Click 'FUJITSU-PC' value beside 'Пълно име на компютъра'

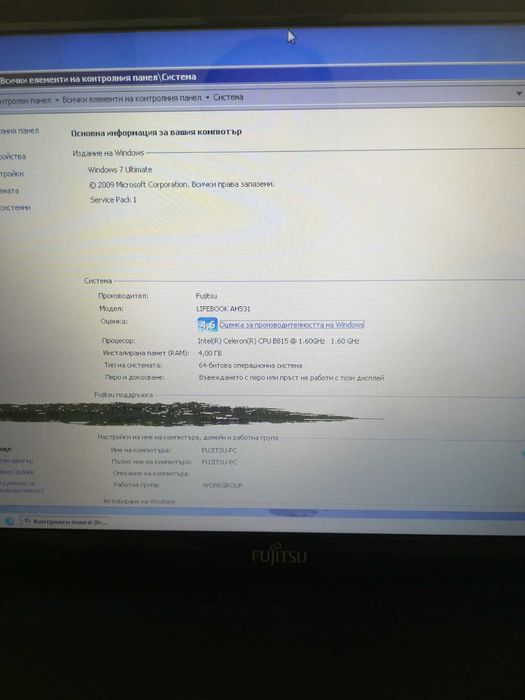click(219, 462)
